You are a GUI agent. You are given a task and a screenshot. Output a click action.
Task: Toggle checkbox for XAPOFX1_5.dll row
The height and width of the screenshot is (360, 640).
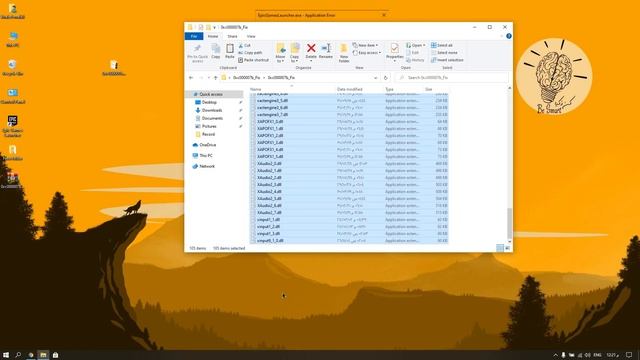(x=253, y=157)
